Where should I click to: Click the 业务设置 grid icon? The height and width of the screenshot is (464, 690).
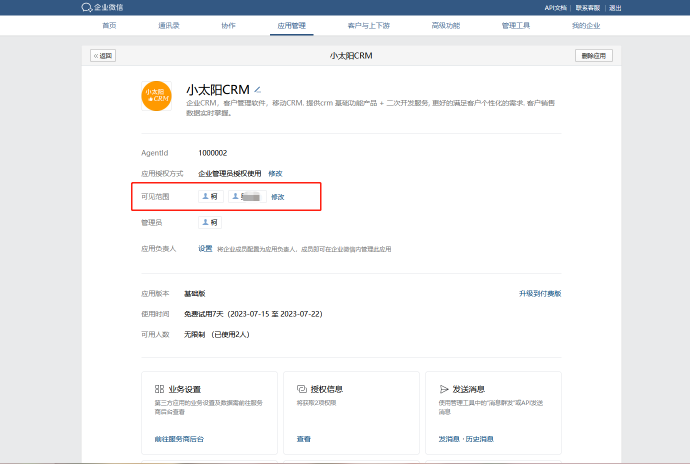click(159, 388)
